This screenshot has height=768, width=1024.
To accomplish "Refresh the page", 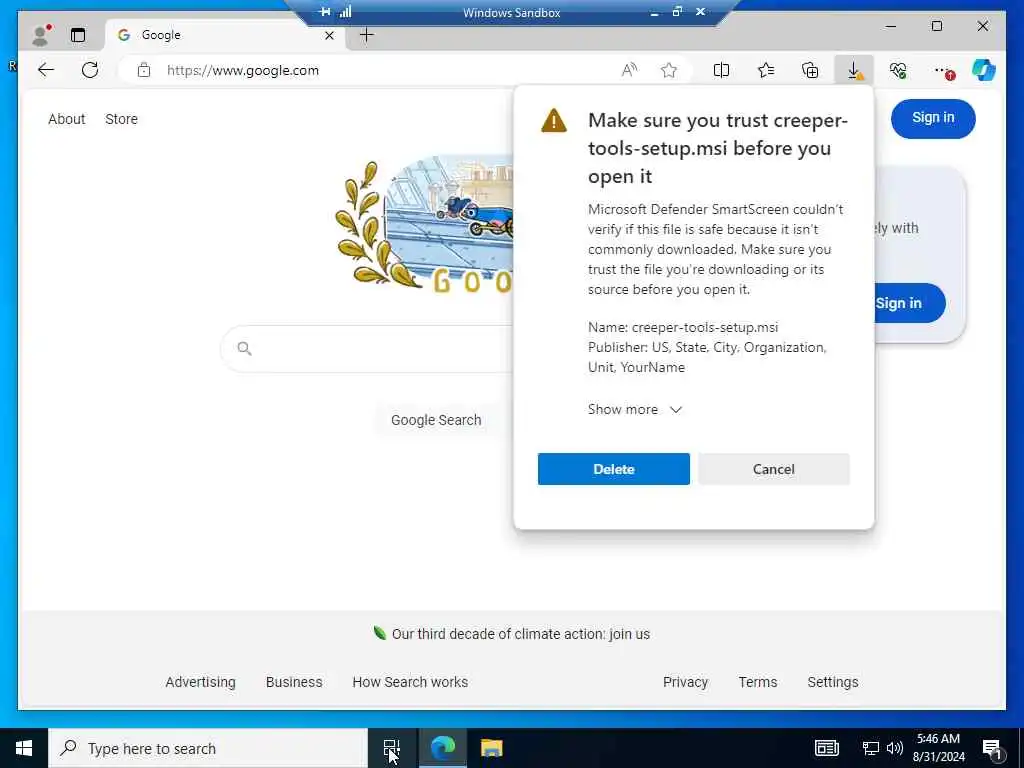I will [x=90, y=70].
